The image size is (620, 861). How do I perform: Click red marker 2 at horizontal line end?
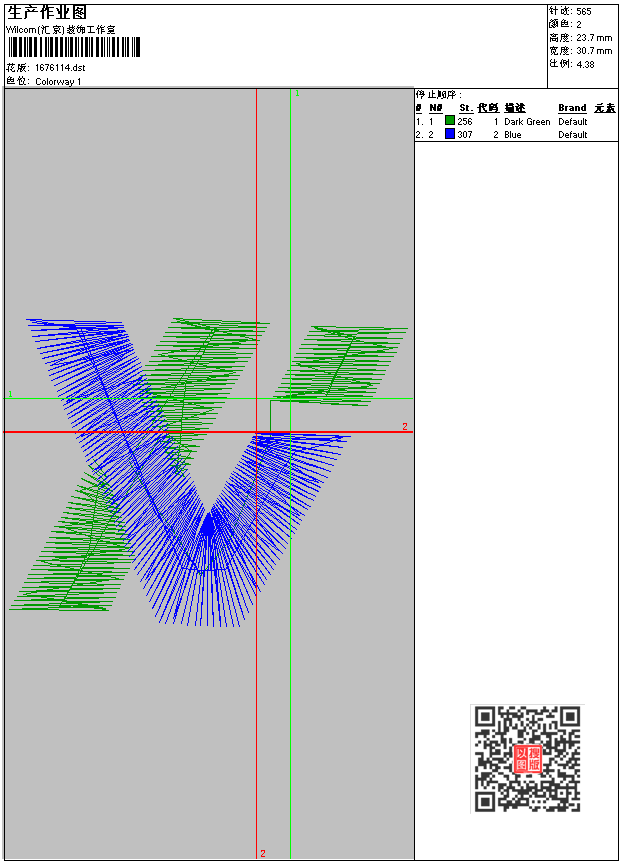click(405, 426)
